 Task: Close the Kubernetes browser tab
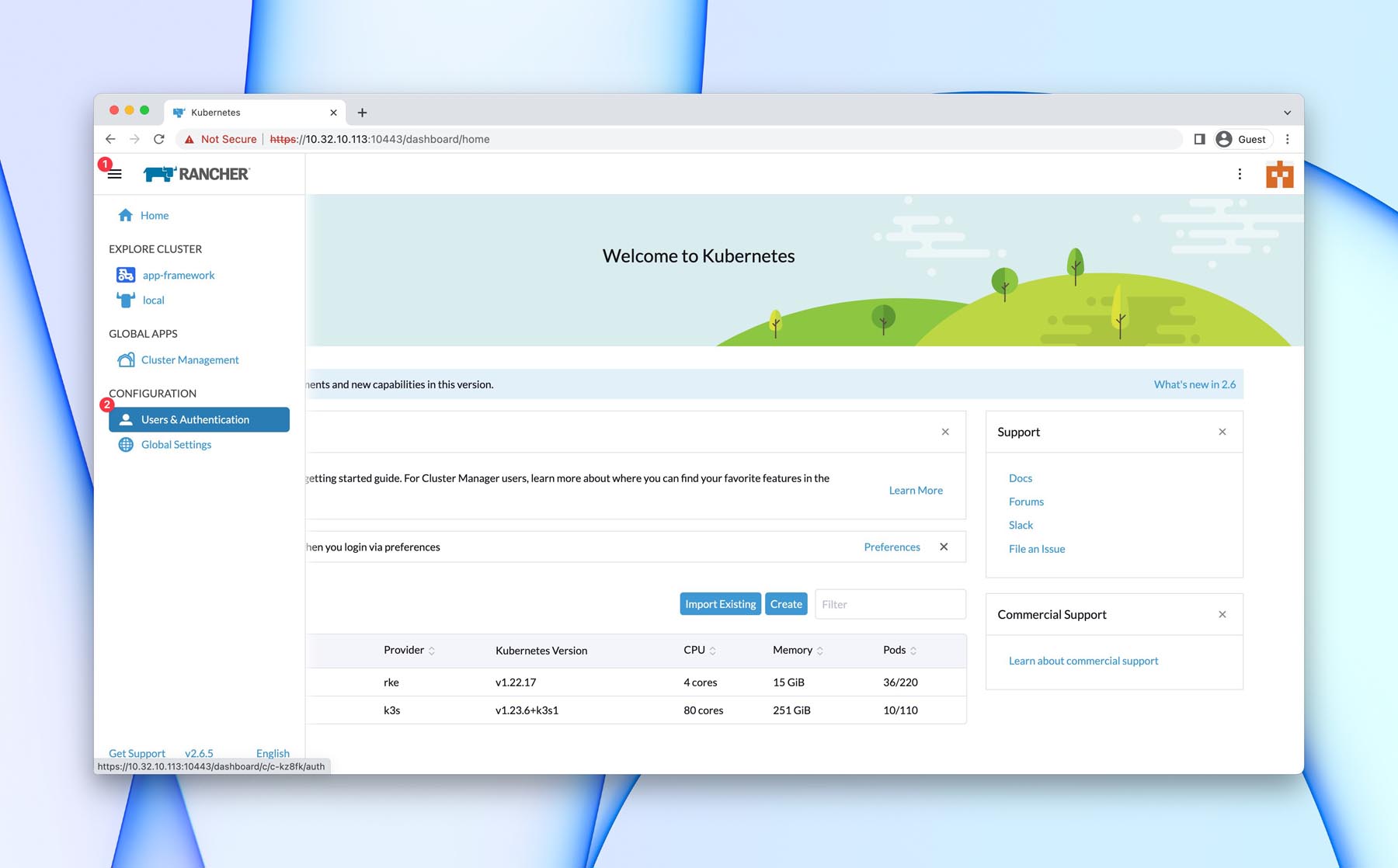pyautogui.click(x=333, y=113)
